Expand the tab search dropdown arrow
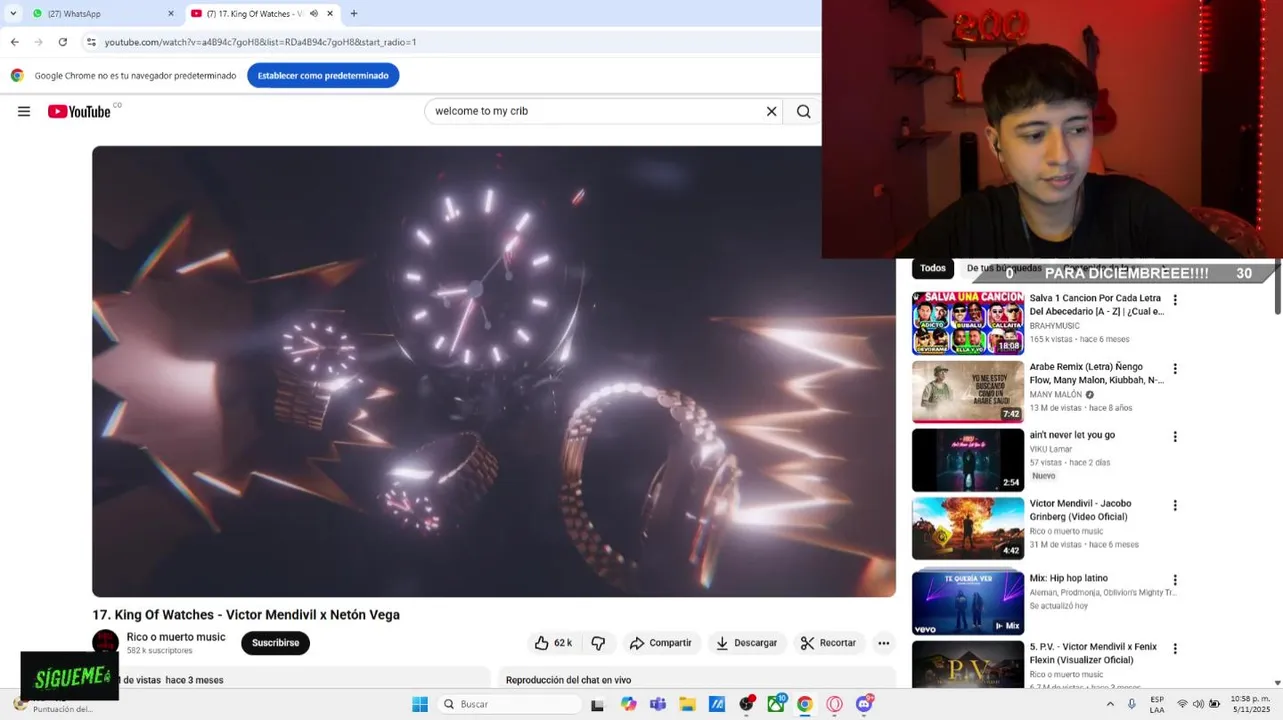The height and width of the screenshot is (720, 1283). [x=13, y=14]
